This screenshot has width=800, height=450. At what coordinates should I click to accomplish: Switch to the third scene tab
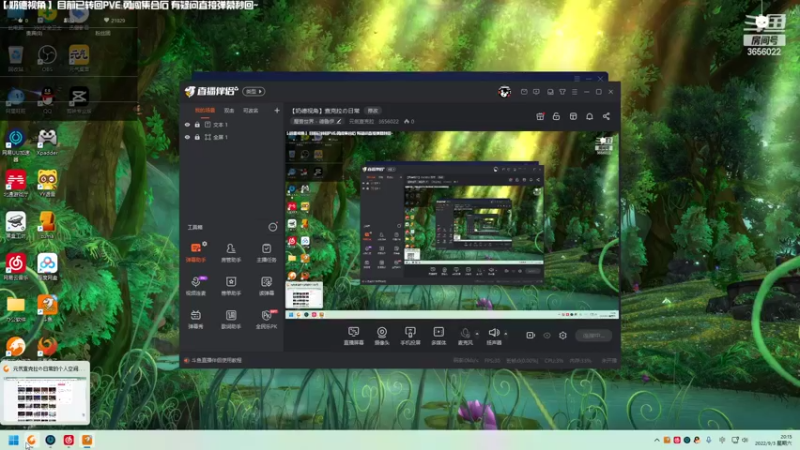click(251, 111)
